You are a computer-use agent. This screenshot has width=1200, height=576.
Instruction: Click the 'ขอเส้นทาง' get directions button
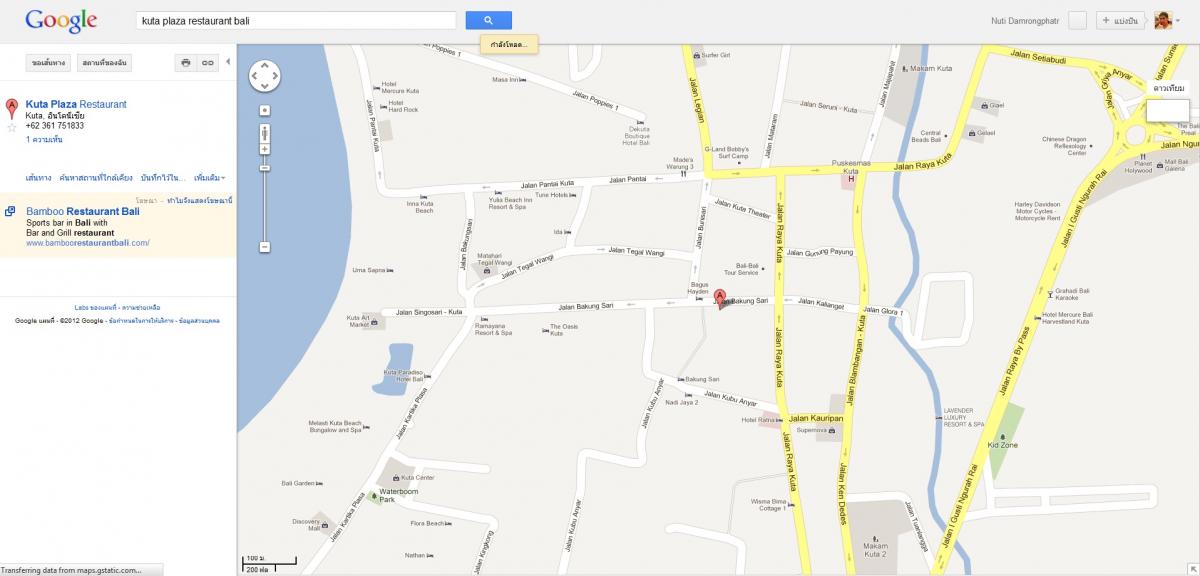point(49,63)
